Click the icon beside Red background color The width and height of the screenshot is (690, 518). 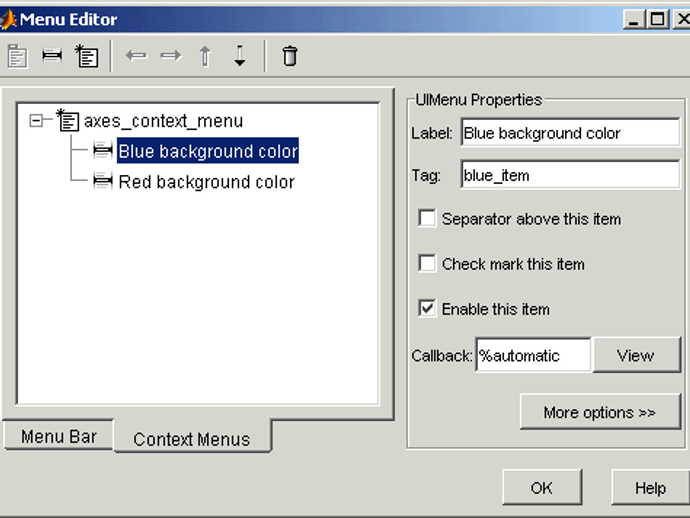103,181
